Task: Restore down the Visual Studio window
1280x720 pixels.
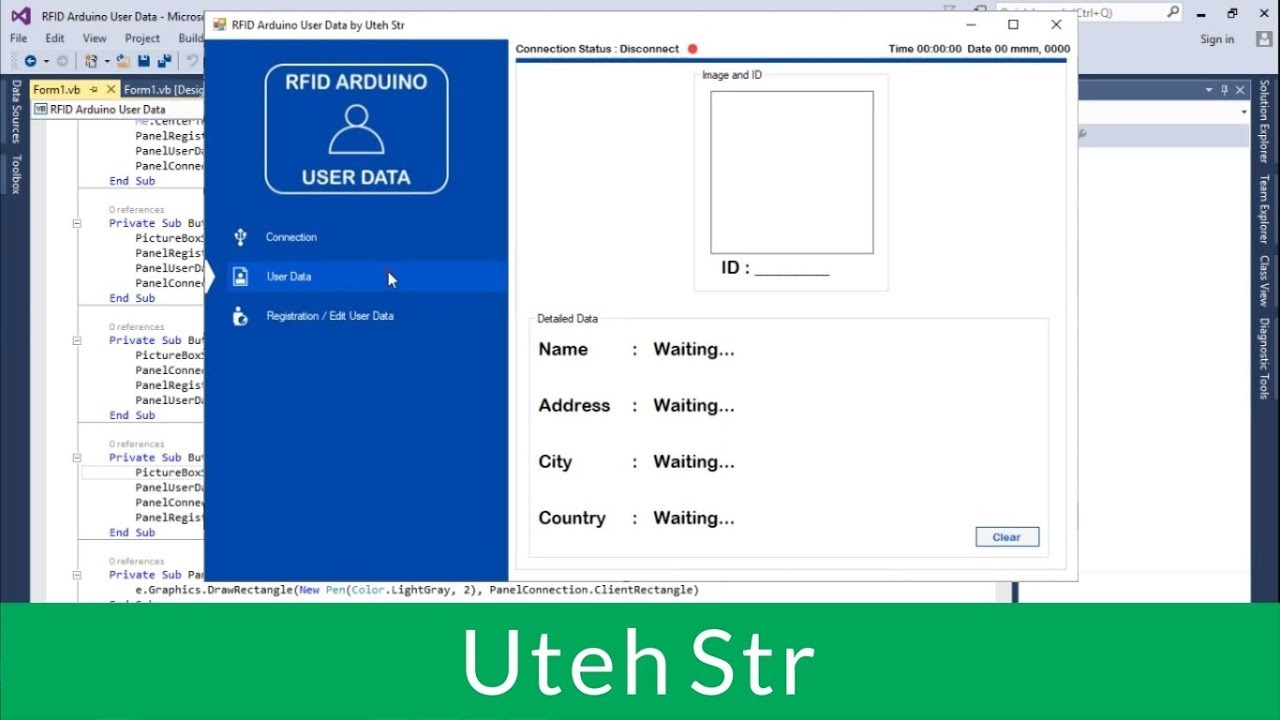Action: 1232,13
